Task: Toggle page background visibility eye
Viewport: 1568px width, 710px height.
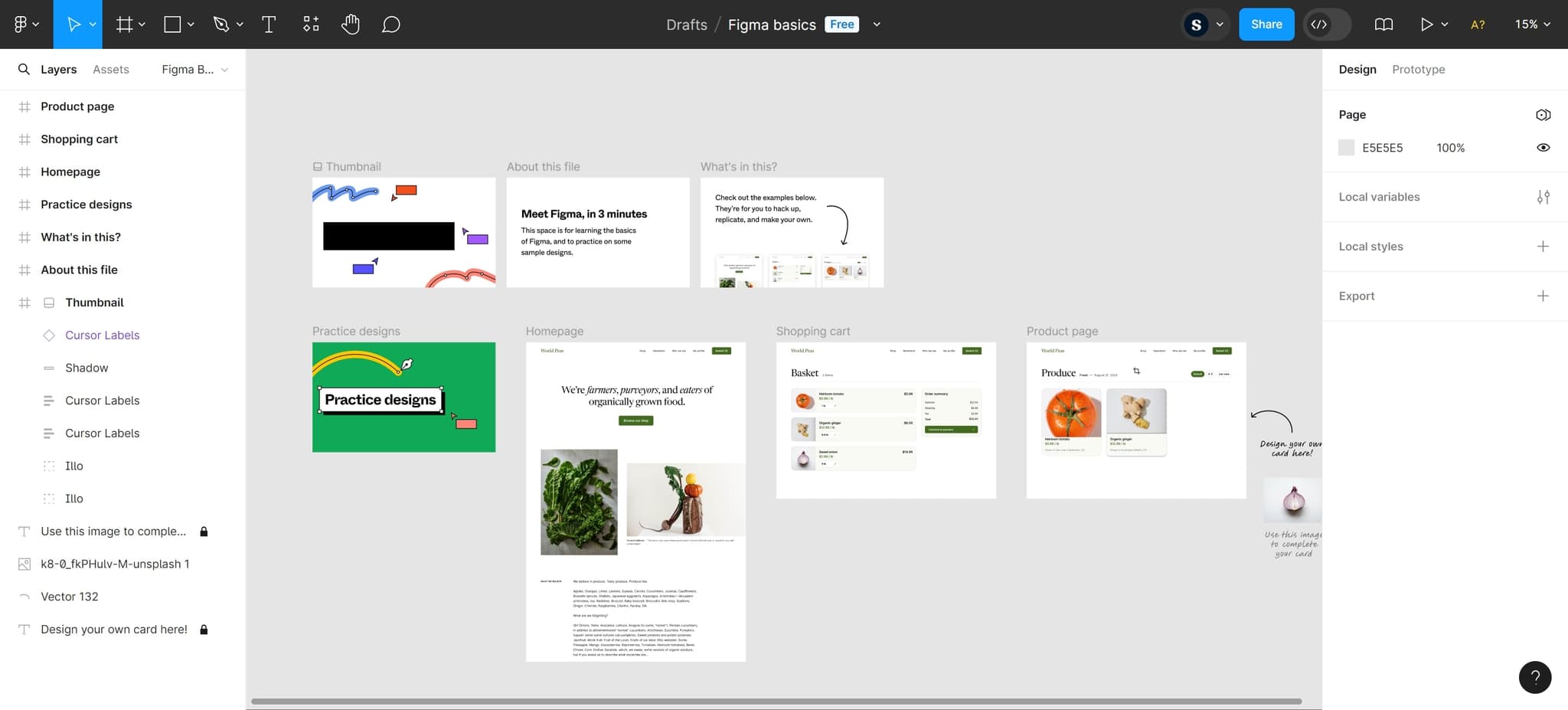Action: [1543, 148]
